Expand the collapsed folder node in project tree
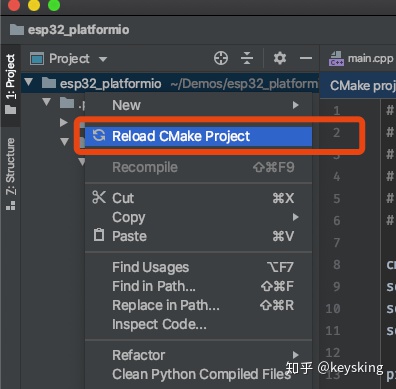Screen dimensions: 396x389 [64, 122]
